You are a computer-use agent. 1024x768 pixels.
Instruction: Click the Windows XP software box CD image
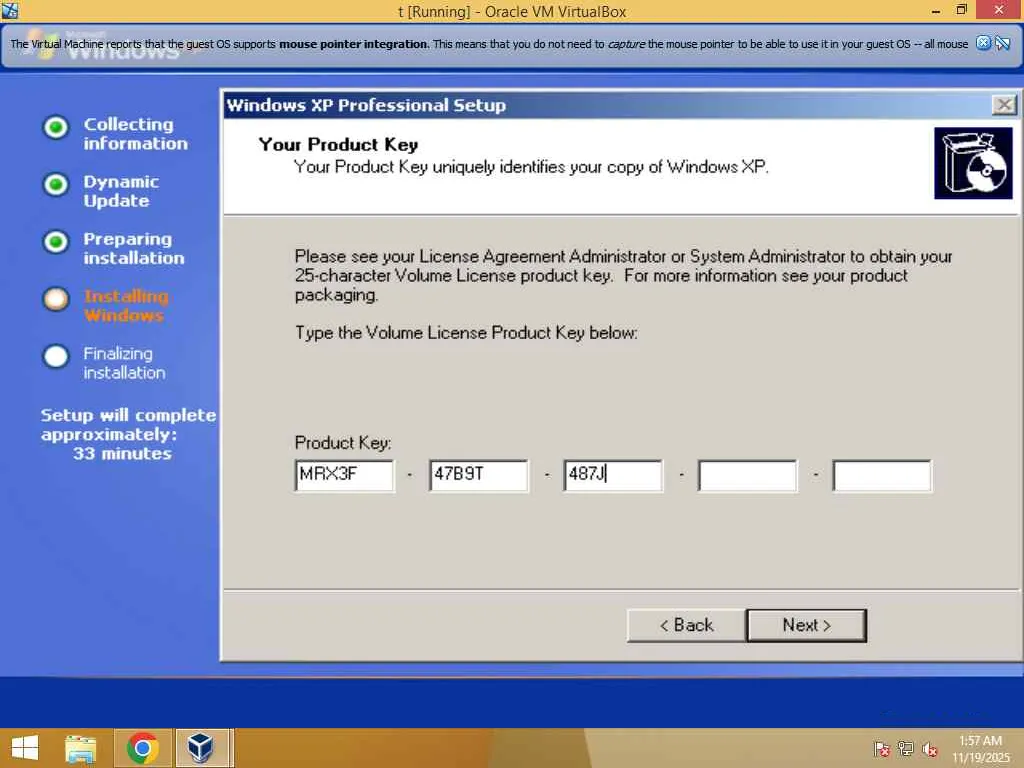[x=973, y=163]
